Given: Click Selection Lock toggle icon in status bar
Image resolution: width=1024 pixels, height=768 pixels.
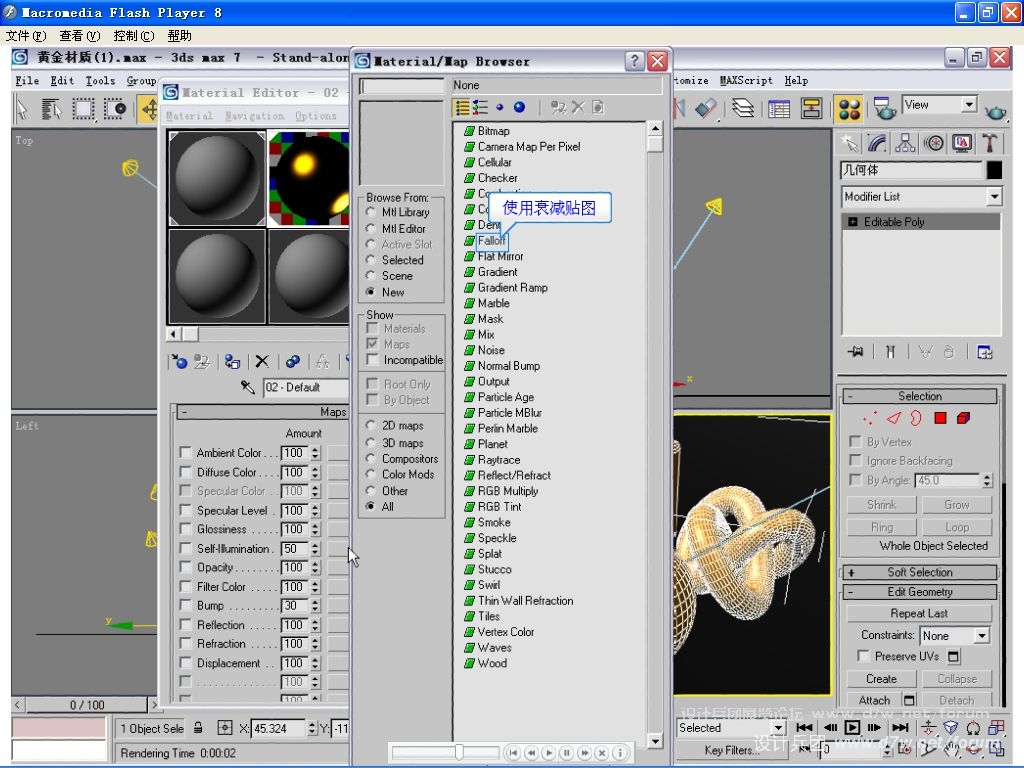Looking at the screenshot, I should click(x=198, y=728).
